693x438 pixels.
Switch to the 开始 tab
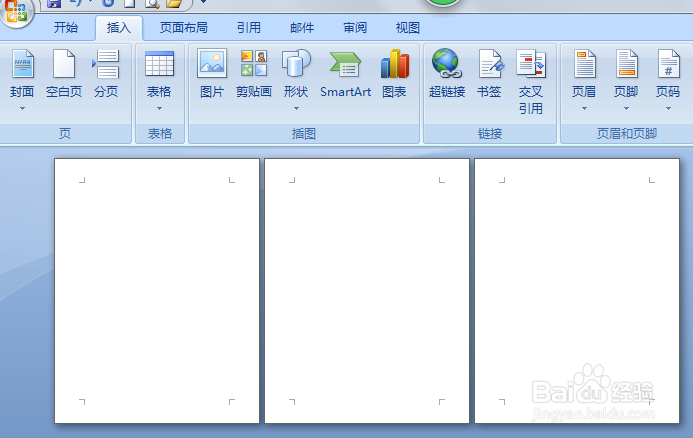[x=66, y=28]
